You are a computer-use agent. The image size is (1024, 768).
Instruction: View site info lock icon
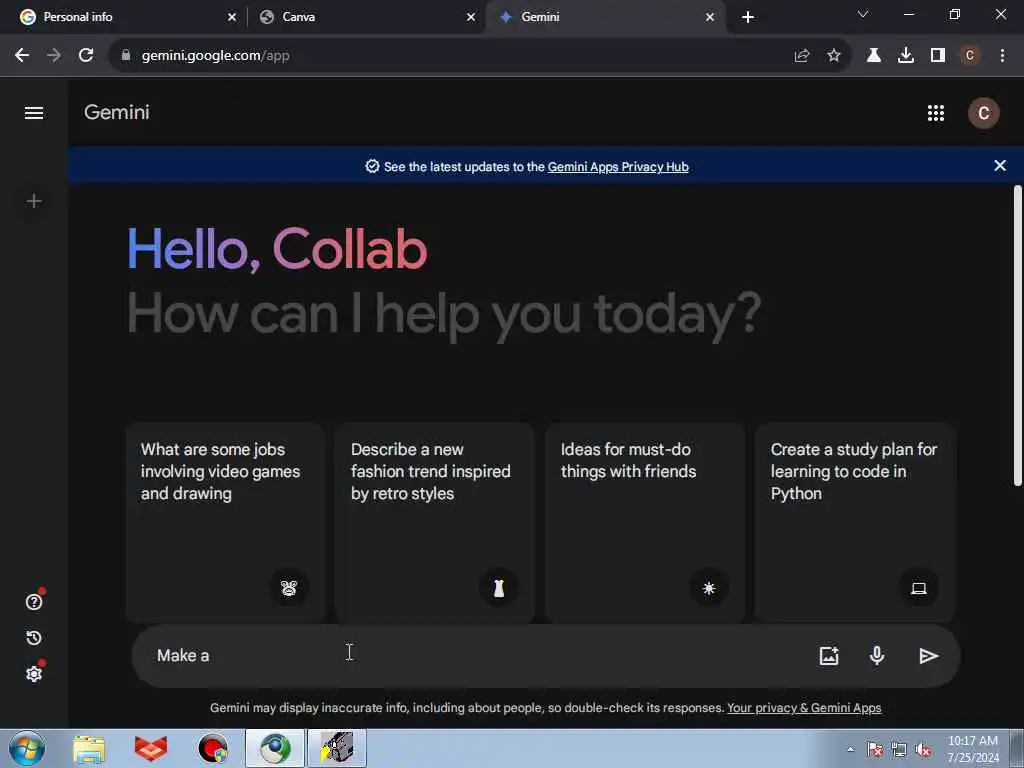126,56
